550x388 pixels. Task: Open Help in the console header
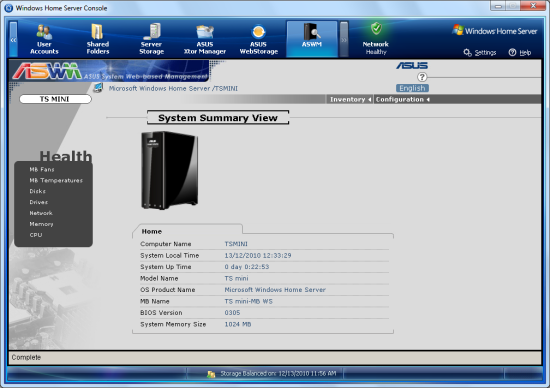[520, 53]
